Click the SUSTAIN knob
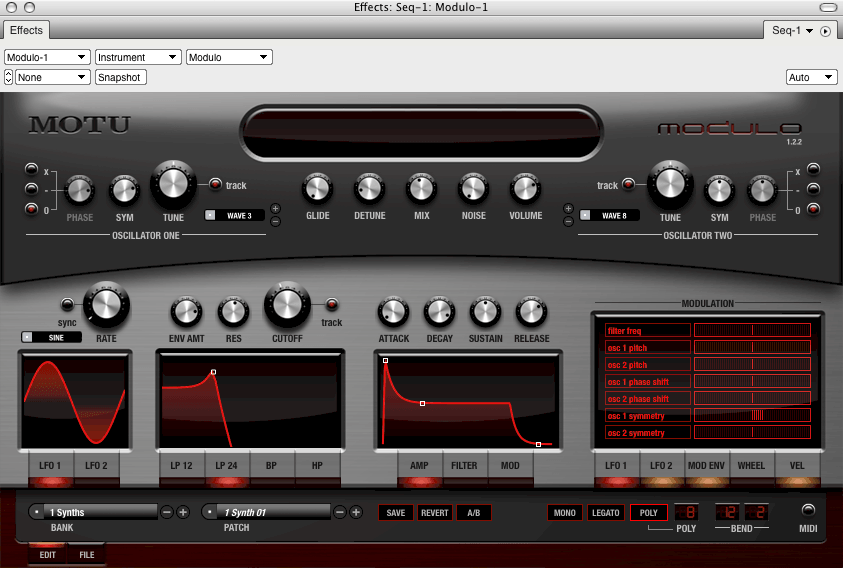The width and height of the screenshot is (843, 568). point(485,311)
